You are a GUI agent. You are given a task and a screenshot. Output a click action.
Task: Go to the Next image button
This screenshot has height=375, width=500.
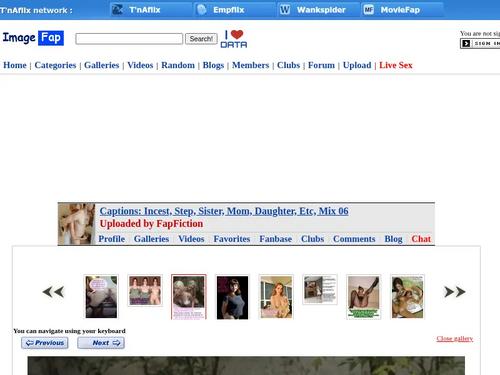click(101, 343)
